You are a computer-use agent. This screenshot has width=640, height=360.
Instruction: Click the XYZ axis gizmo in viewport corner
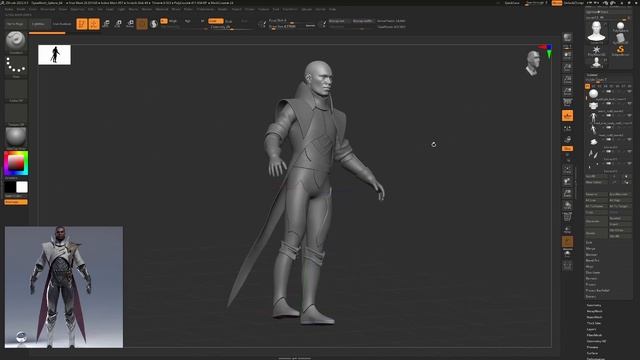[547, 51]
